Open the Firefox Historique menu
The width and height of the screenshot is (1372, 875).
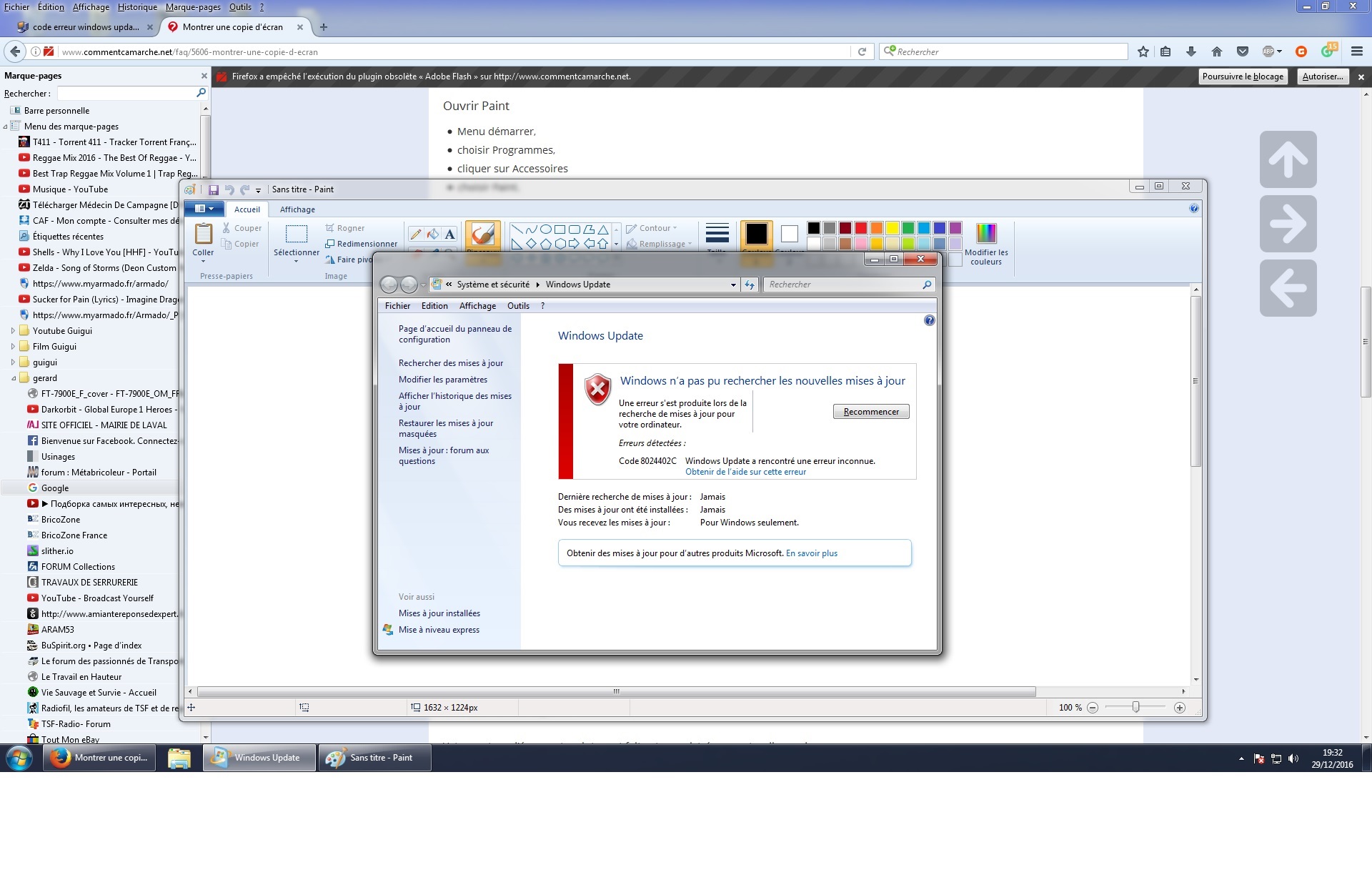137,7
